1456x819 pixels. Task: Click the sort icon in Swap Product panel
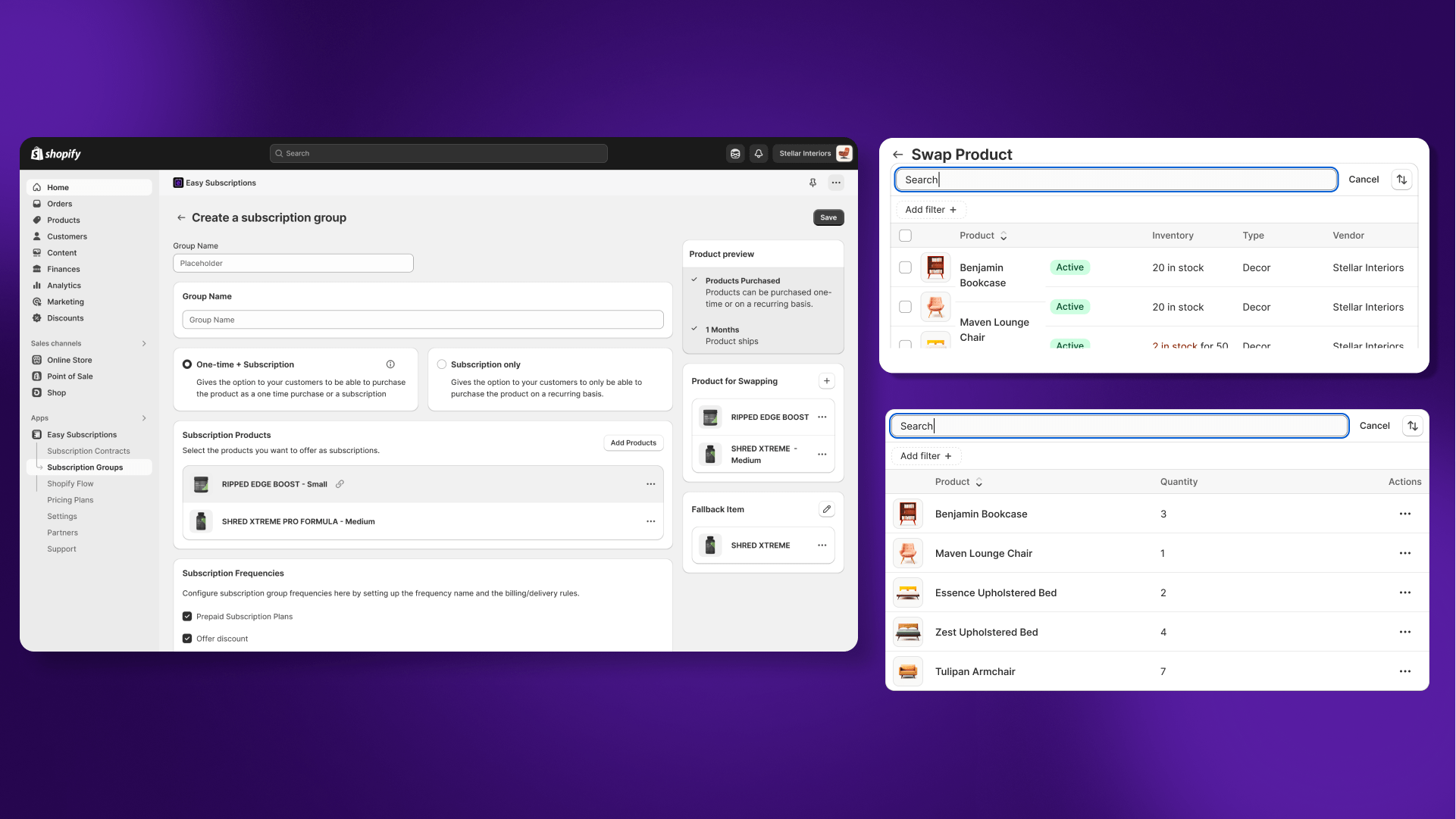click(x=1401, y=180)
